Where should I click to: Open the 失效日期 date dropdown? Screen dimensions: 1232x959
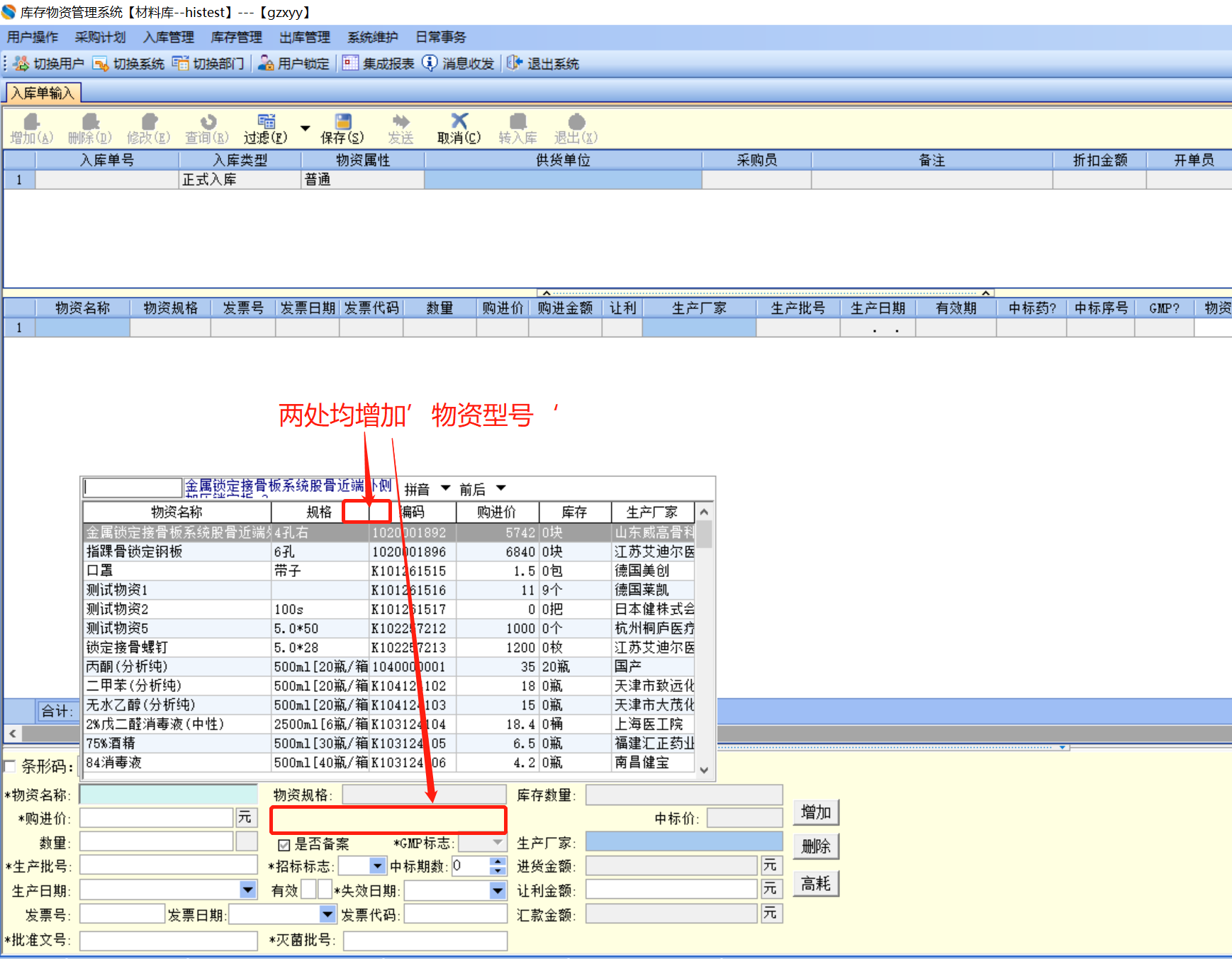click(x=498, y=890)
